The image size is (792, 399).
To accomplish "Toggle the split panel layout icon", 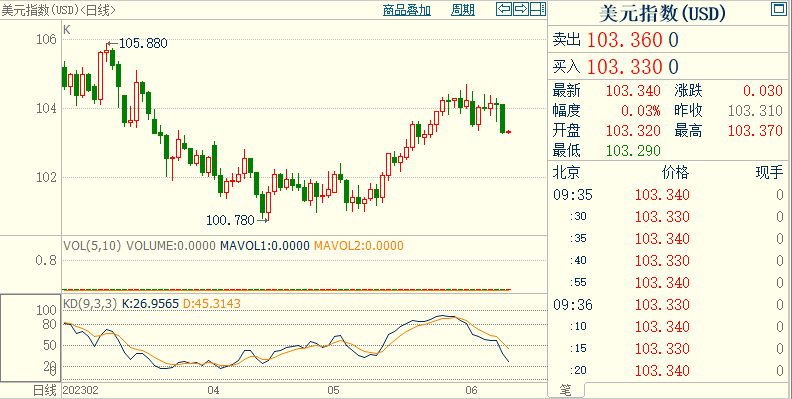I will click(x=538, y=9).
